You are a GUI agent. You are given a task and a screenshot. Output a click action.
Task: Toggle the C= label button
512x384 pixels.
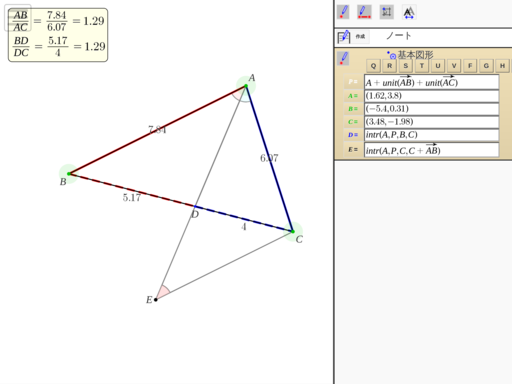click(353, 122)
